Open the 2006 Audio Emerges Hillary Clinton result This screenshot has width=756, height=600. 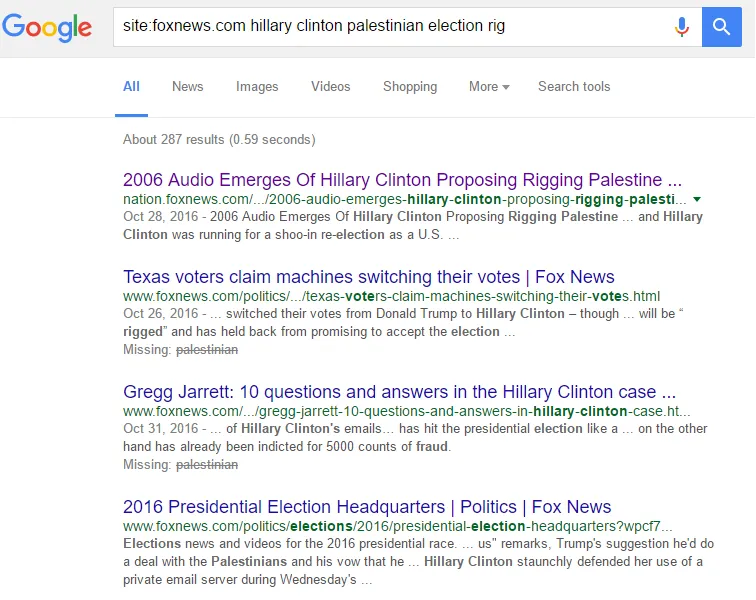[x=402, y=180]
